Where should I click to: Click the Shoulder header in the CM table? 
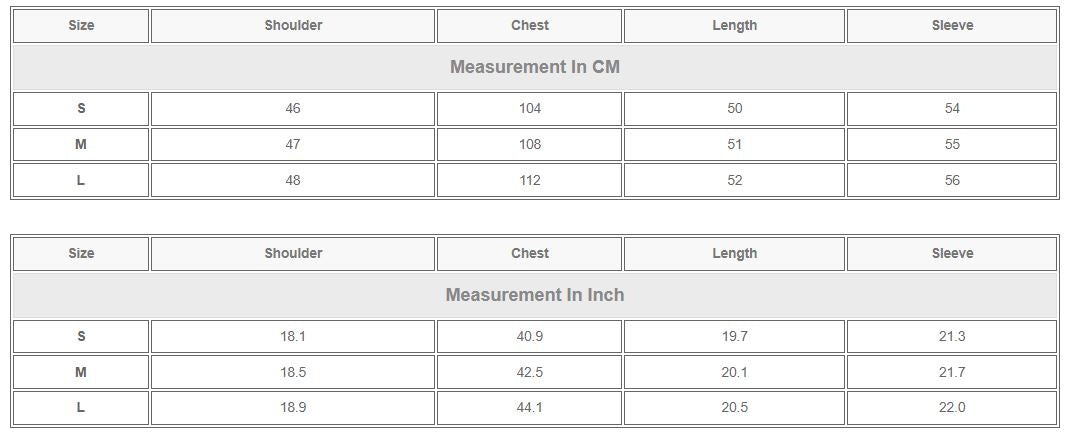tap(293, 26)
